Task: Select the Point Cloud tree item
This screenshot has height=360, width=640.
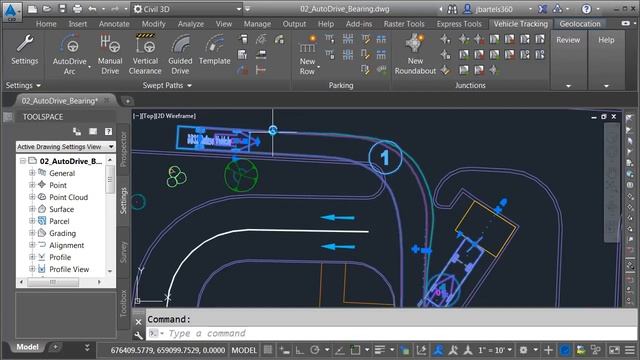Action: tap(68, 197)
